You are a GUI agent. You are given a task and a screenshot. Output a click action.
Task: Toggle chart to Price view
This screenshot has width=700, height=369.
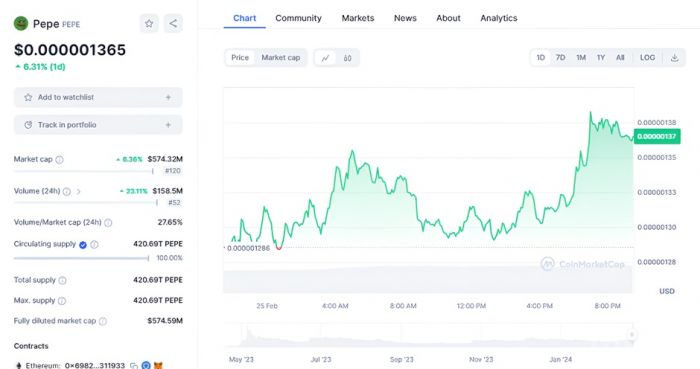[240, 58]
